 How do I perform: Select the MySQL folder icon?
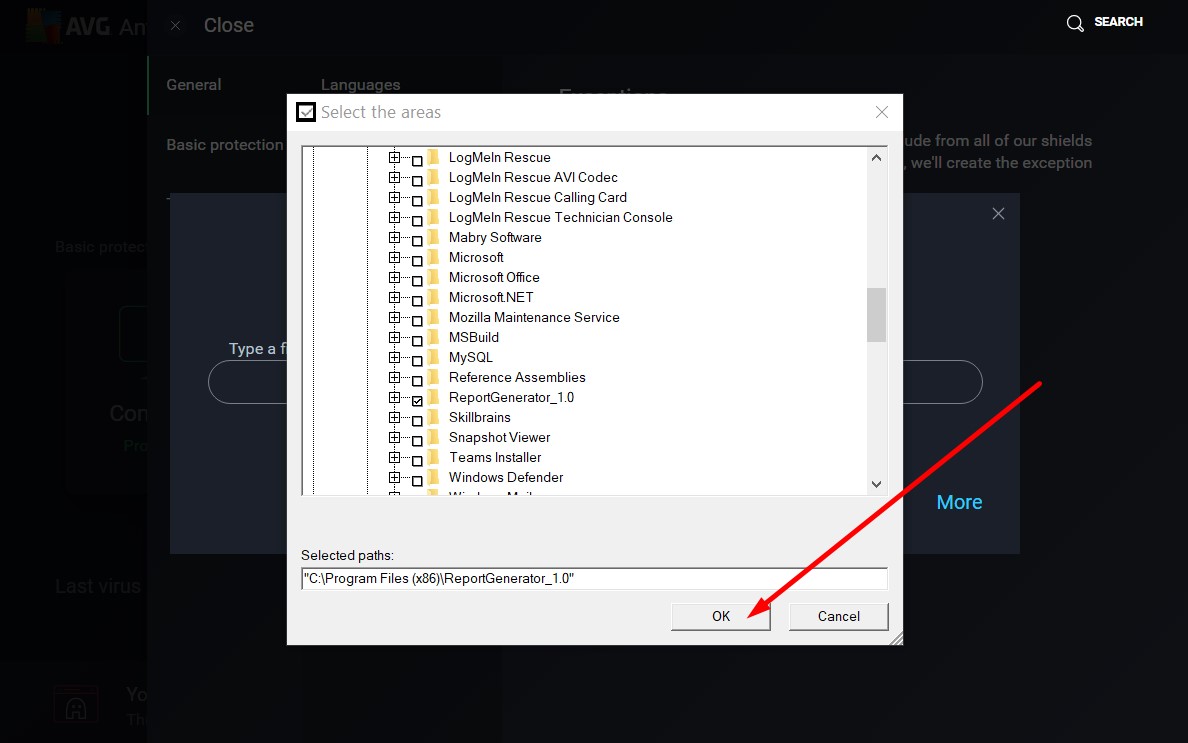pyautogui.click(x=433, y=357)
